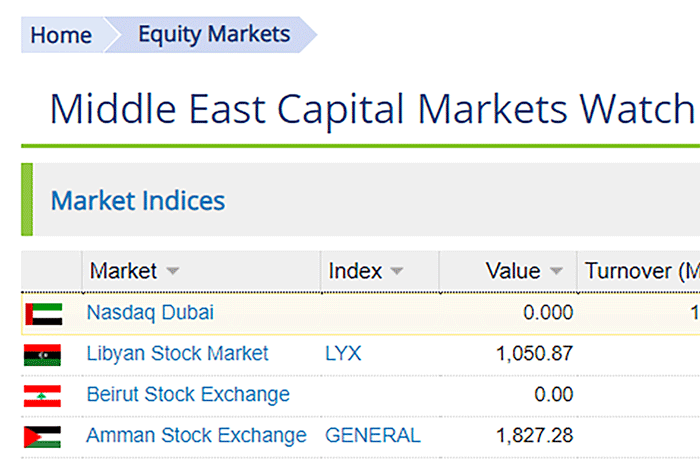The image size is (700, 461).
Task: Select the 1,827.28 value cell
Action: (x=534, y=436)
